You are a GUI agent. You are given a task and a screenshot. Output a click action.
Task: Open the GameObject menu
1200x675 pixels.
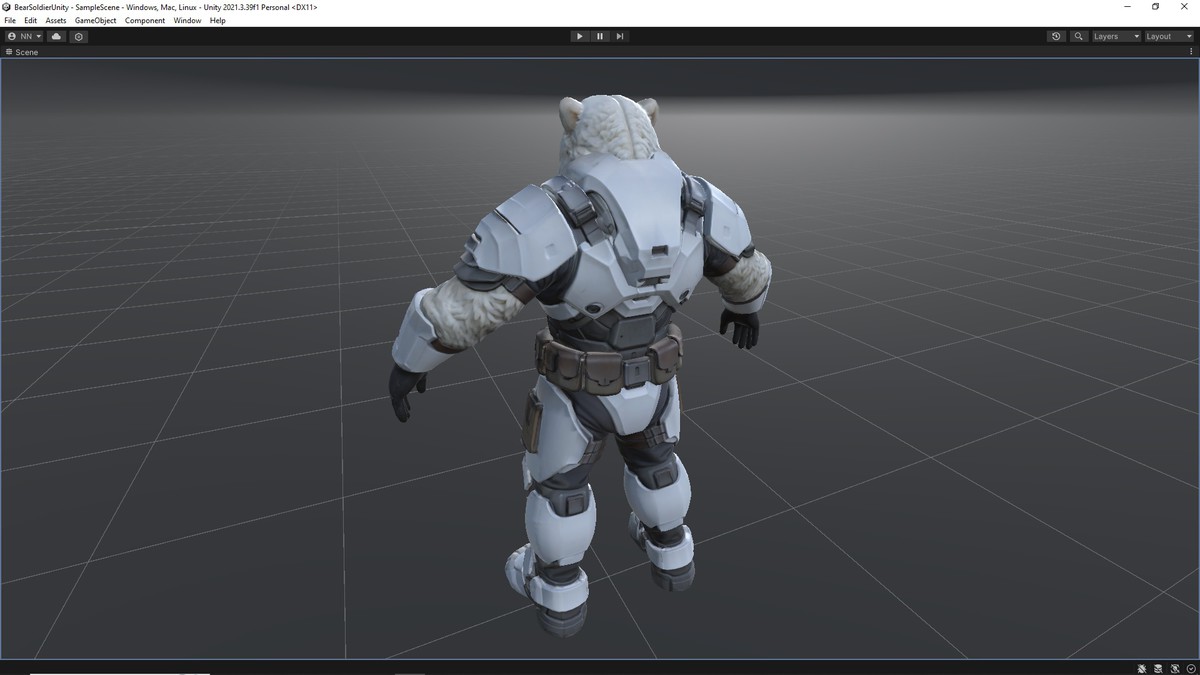click(x=95, y=20)
